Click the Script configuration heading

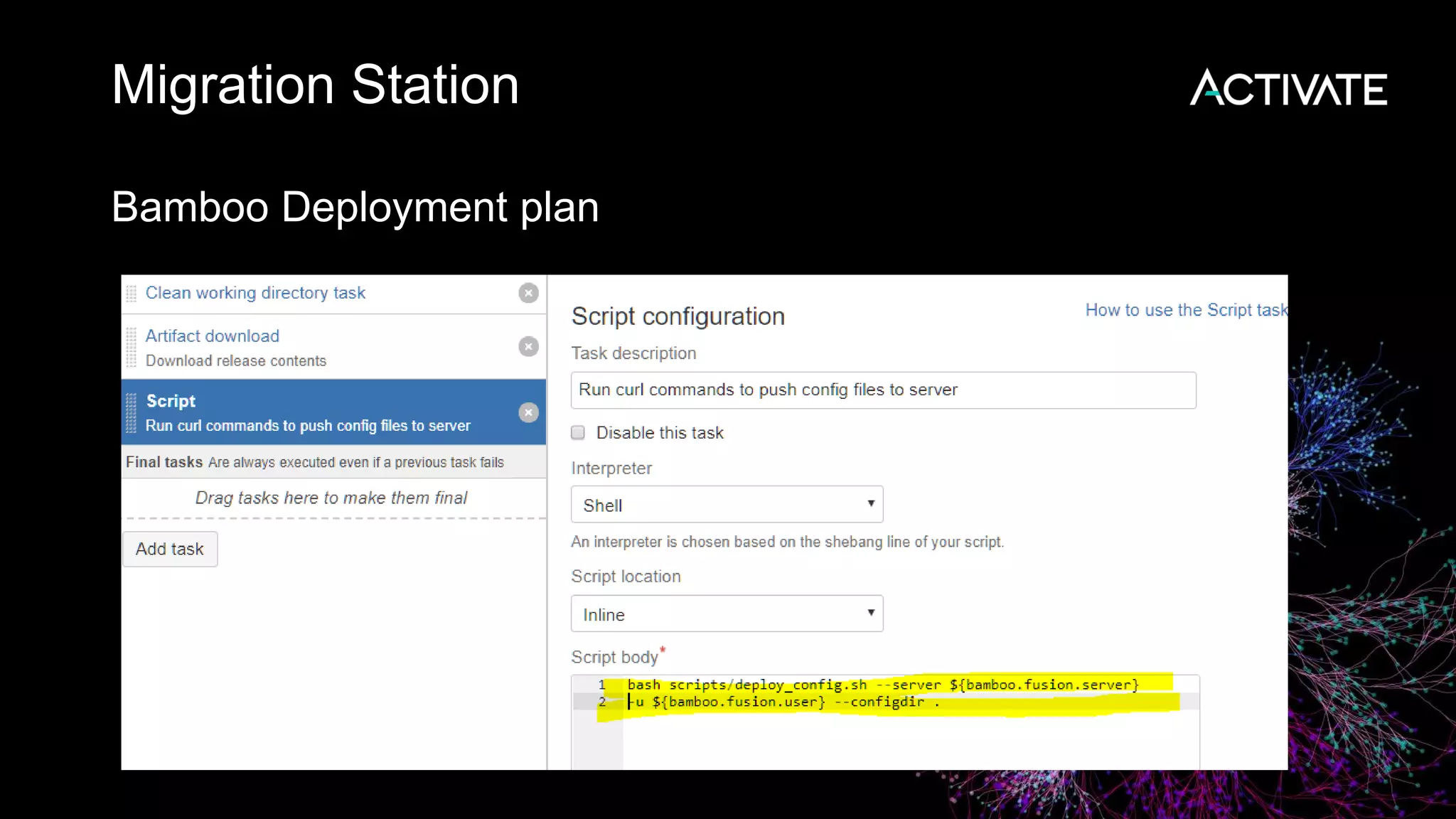(678, 316)
